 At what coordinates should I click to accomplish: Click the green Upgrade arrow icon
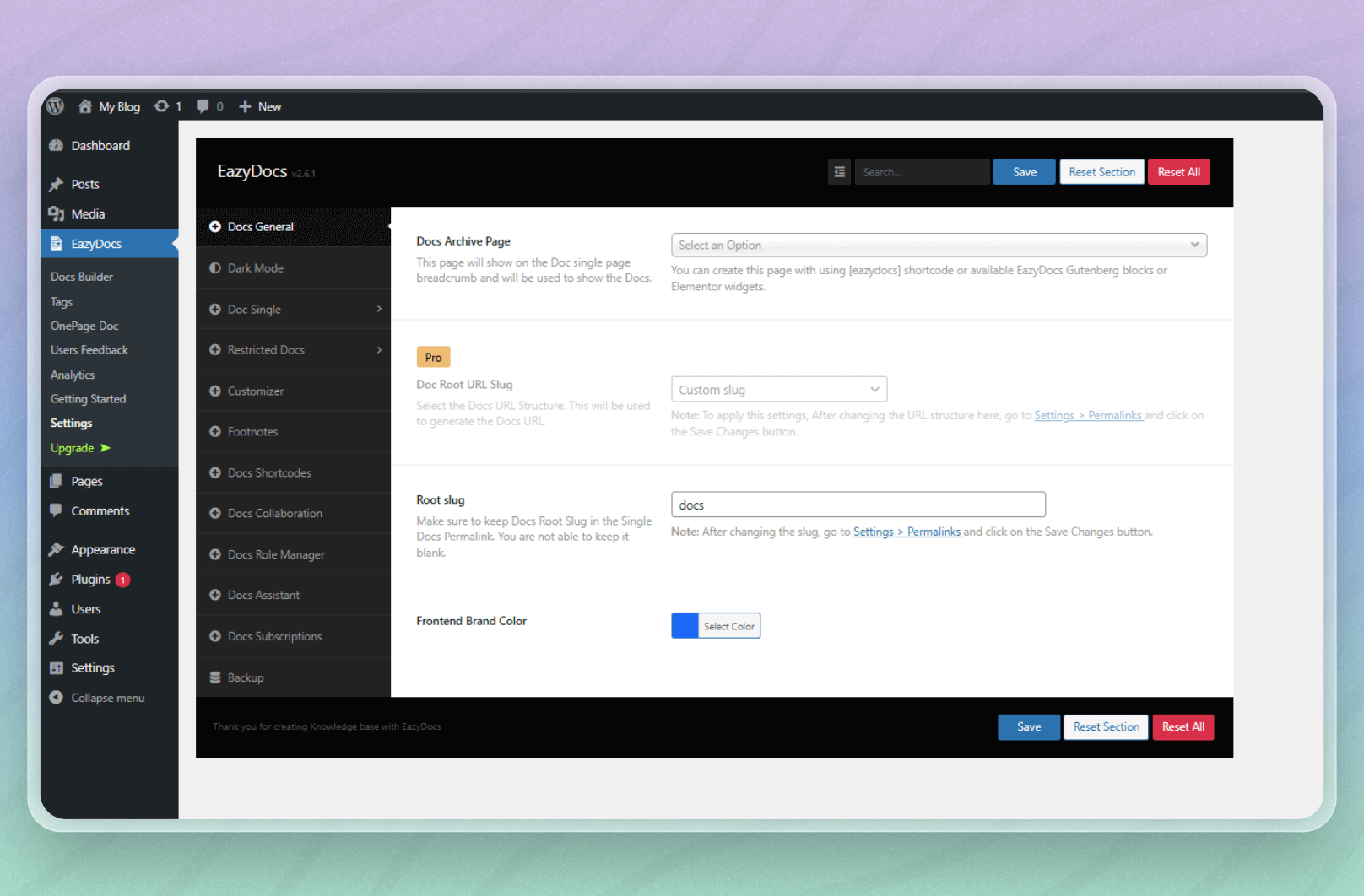tap(106, 448)
